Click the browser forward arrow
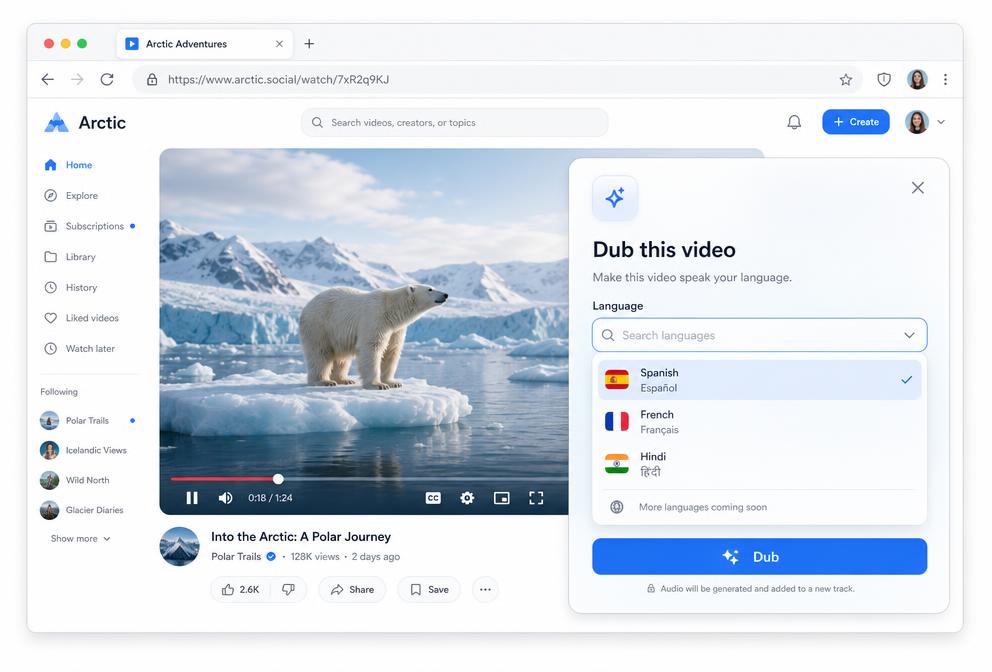The width and height of the screenshot is (992, 672). (77, 79)
